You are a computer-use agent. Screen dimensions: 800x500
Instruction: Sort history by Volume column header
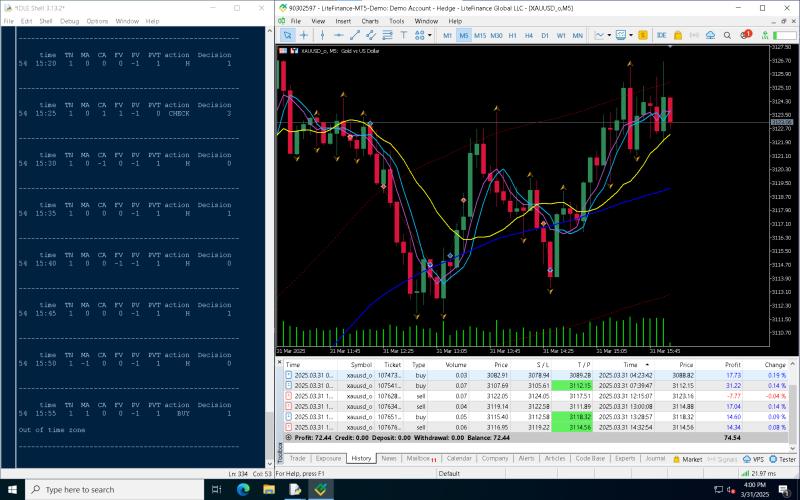[456, 365]
